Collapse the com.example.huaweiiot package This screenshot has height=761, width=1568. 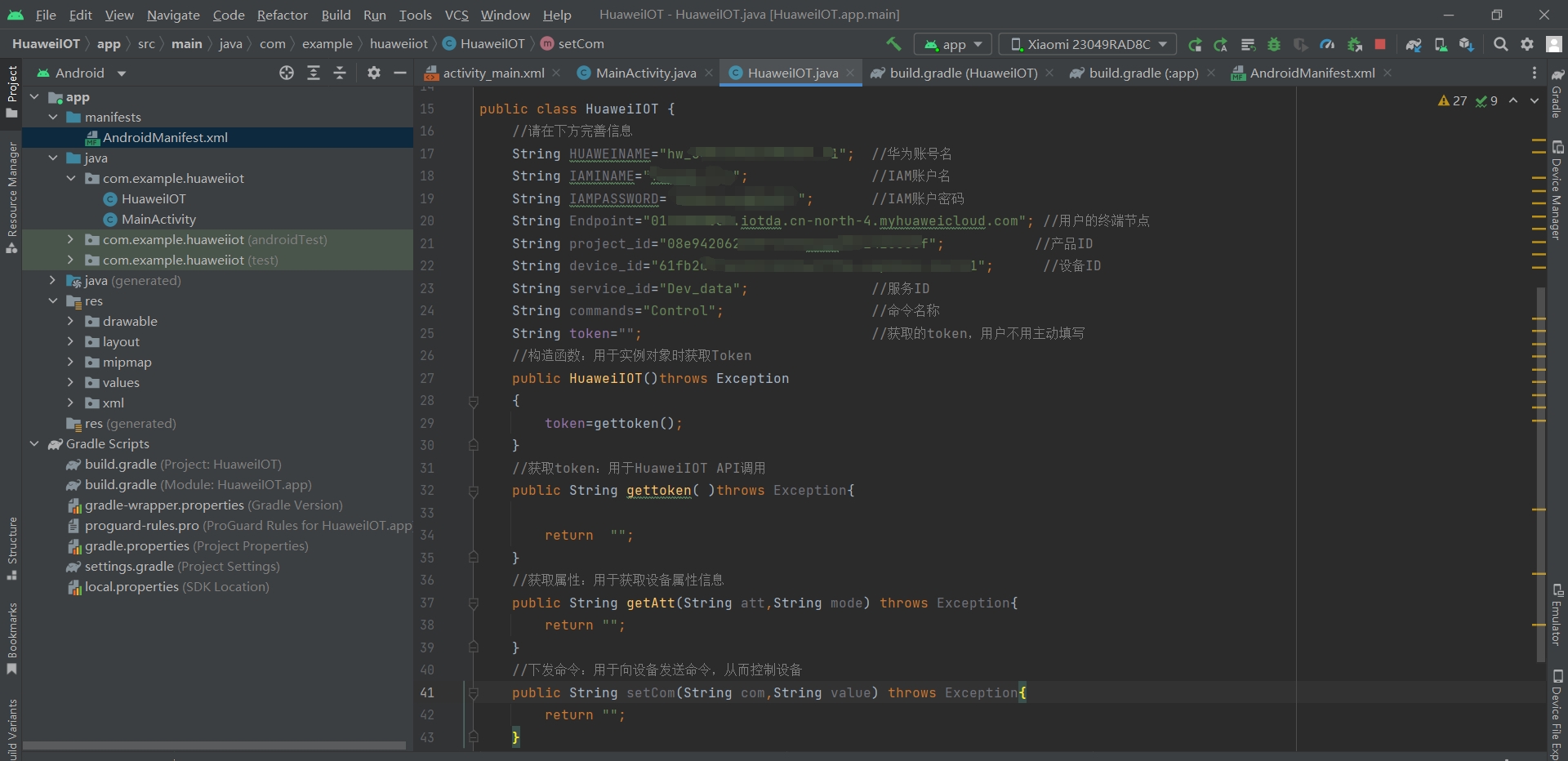click(x=71, y=179)
